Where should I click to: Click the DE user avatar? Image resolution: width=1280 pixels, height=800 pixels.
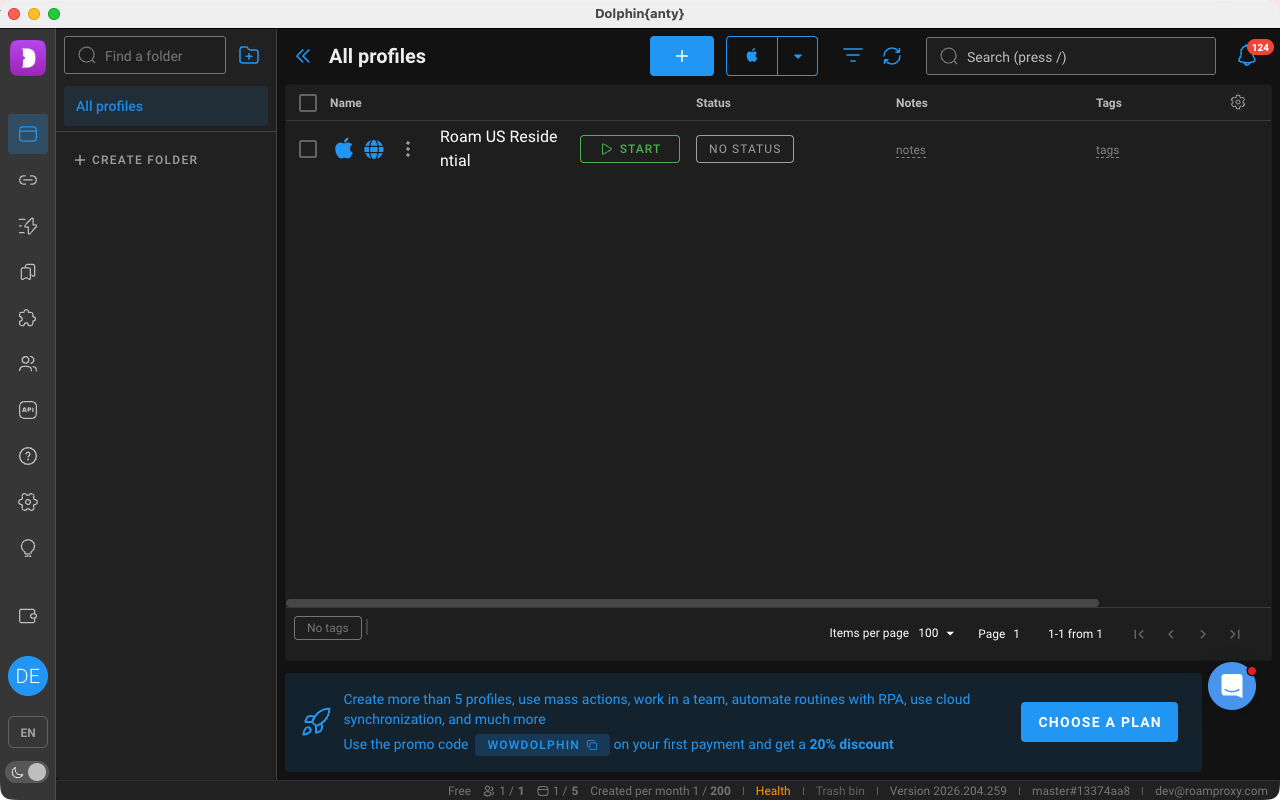(x=28, y=676)
